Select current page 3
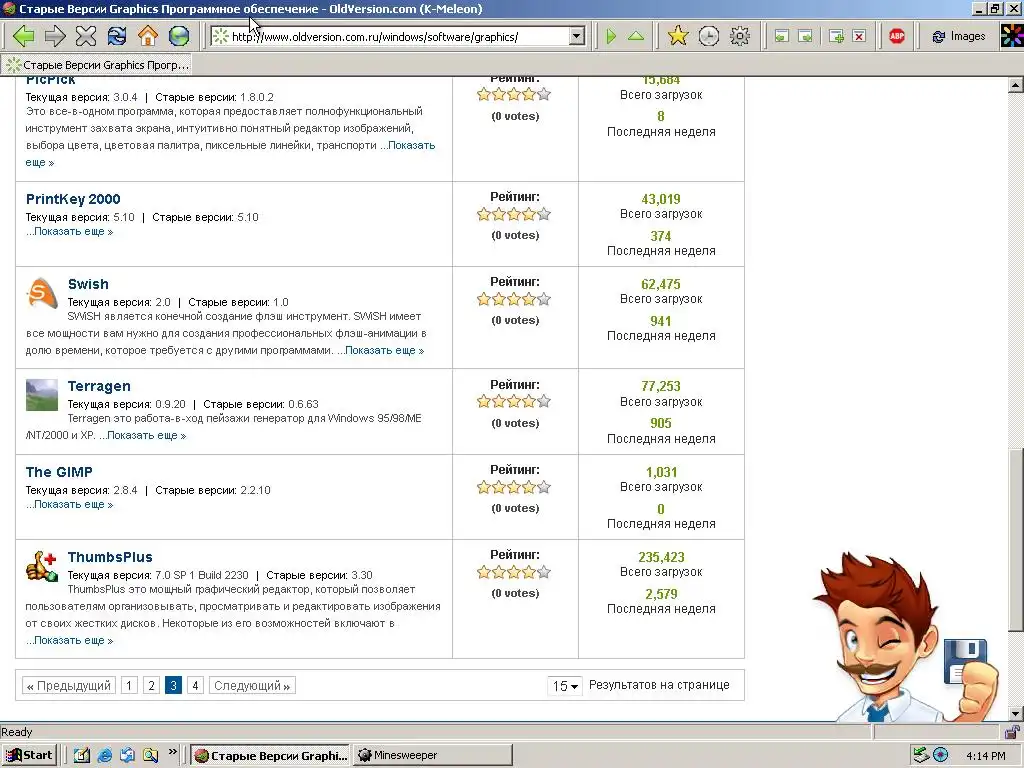 click(x=173, y=686)
